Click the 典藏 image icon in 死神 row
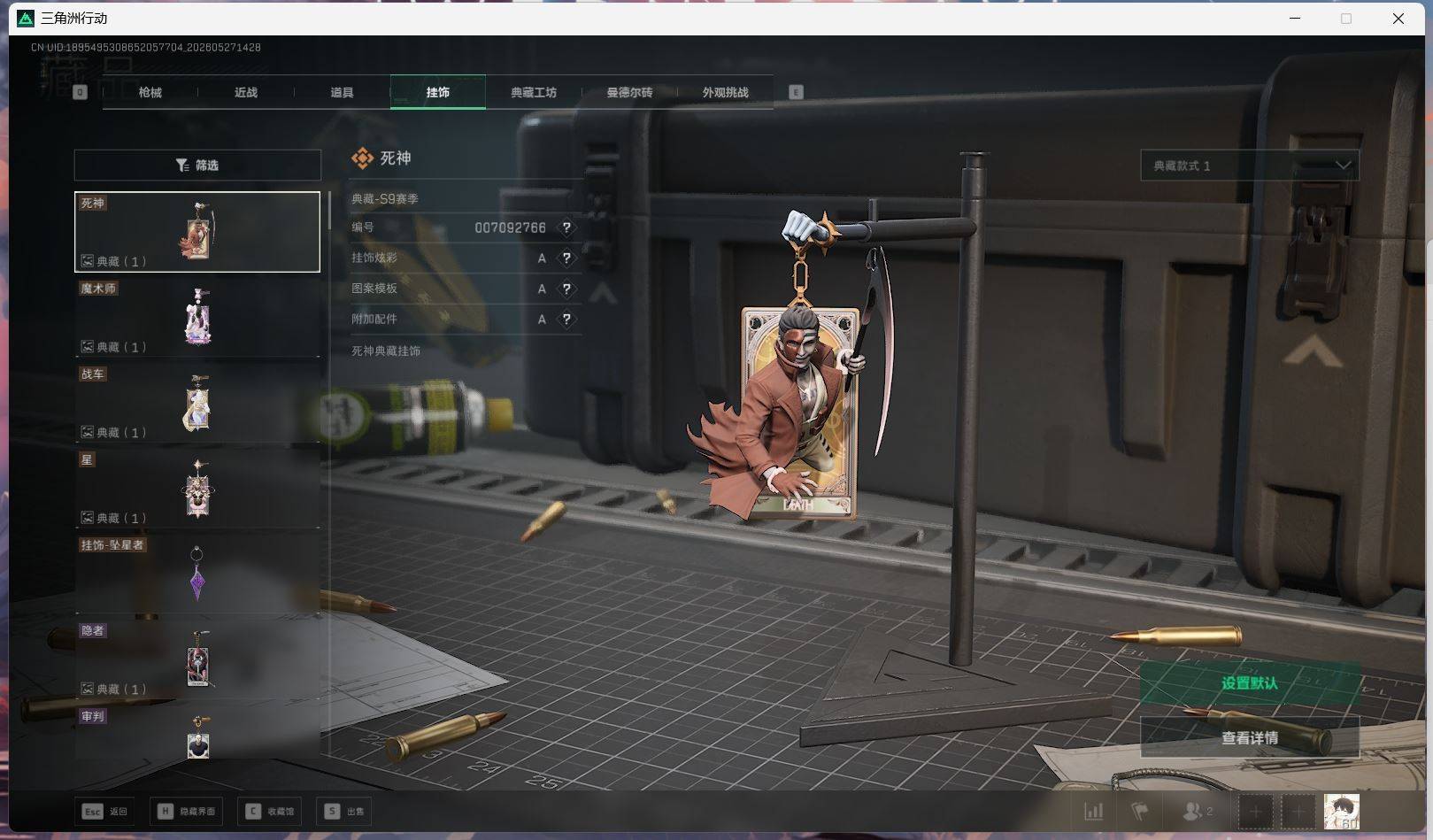This screenshot has width=1433, height=840. (x=88, y=261)
